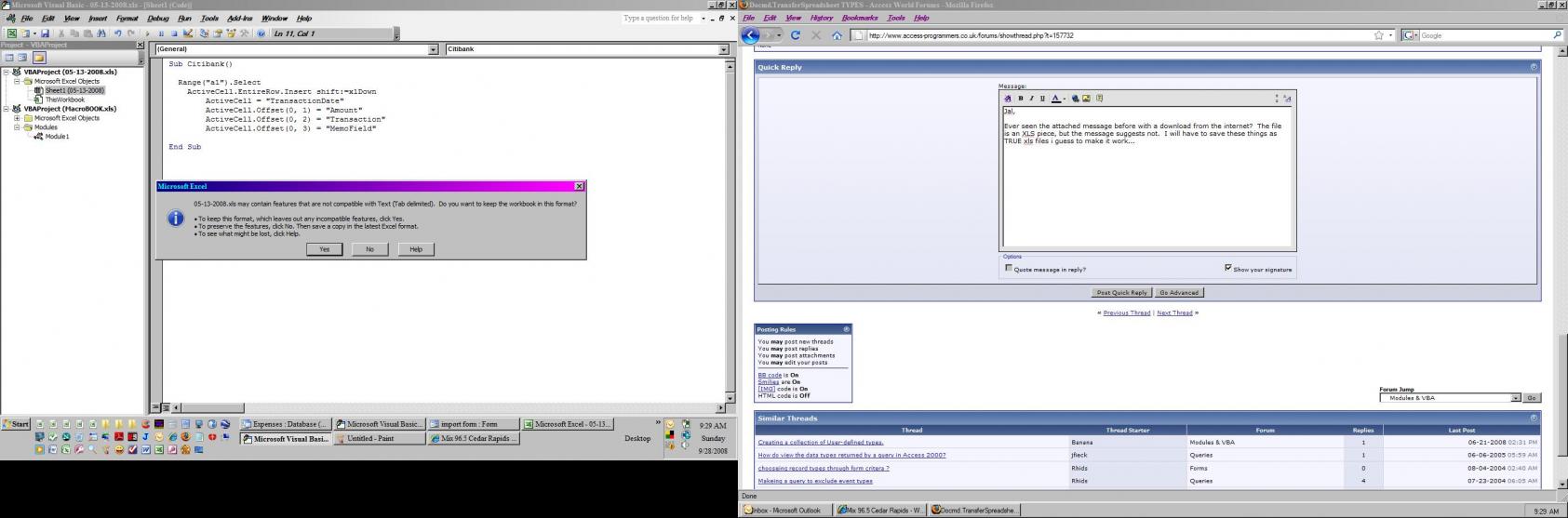Click the Undo icon in VBA toolbar
Viewport: 1568px width, 518px height.
pos(118,33)
